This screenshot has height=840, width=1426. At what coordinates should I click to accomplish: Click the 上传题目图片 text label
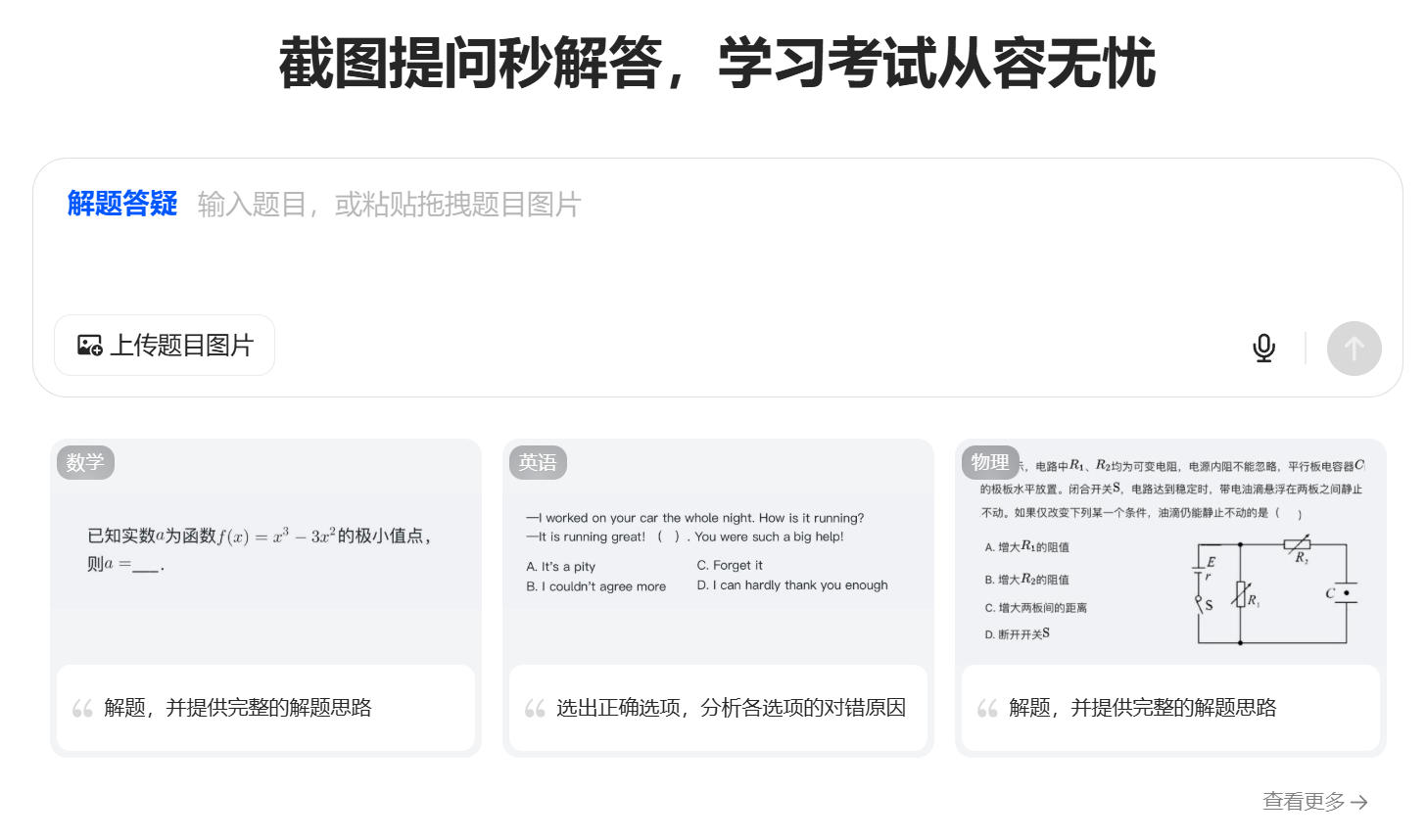[x=181, y=346]
